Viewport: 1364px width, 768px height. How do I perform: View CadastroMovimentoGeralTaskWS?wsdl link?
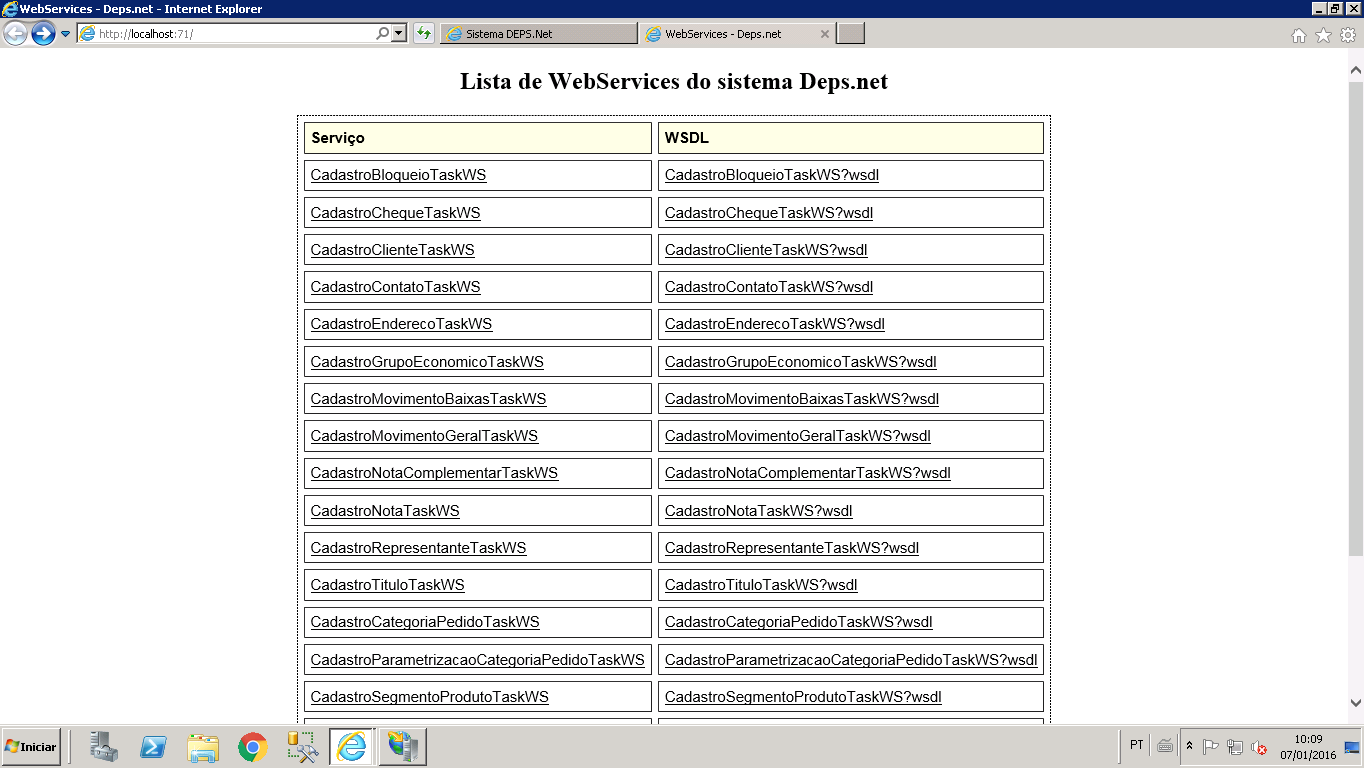(798, 436)
